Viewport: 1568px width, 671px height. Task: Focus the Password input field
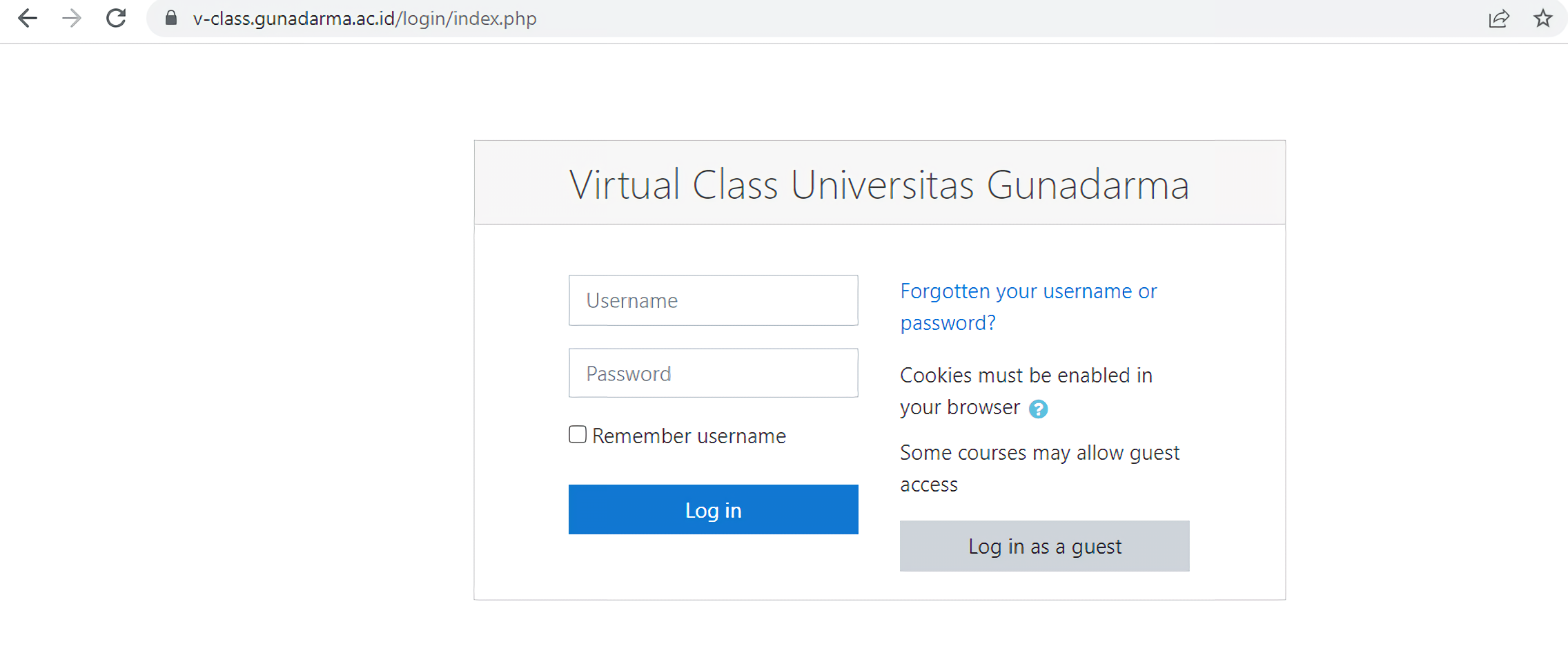[x=713, y=373]
